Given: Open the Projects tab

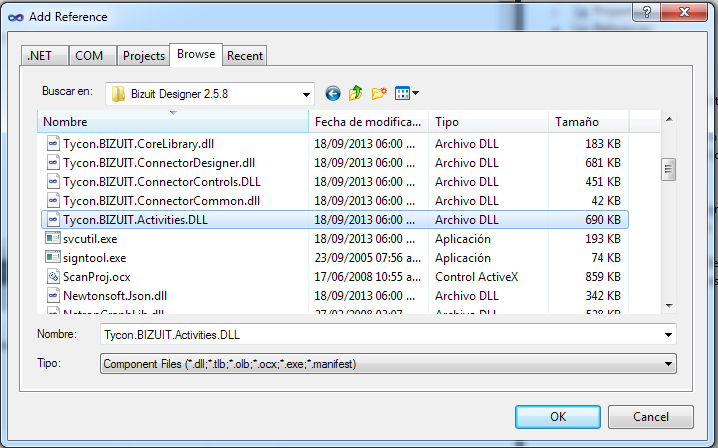Looking at the screenshot, I should pos(143,56).
